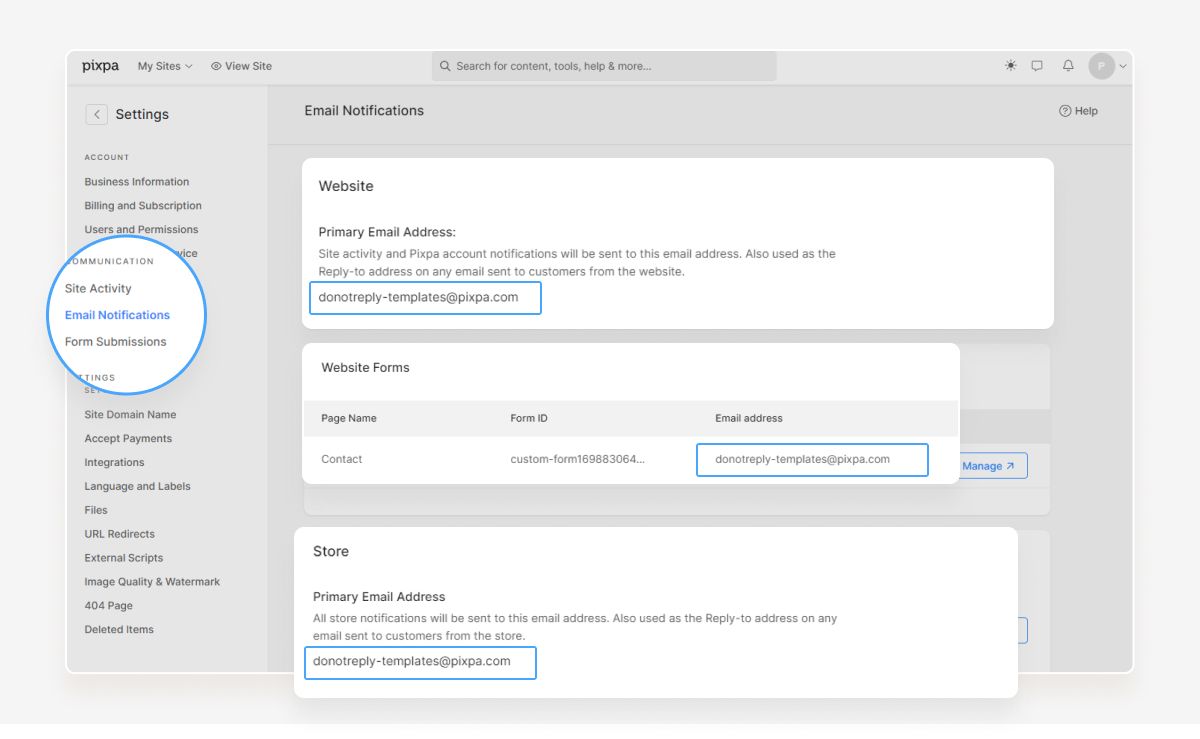
Task: Edit the Contact form email address
Action: (811, 459)
